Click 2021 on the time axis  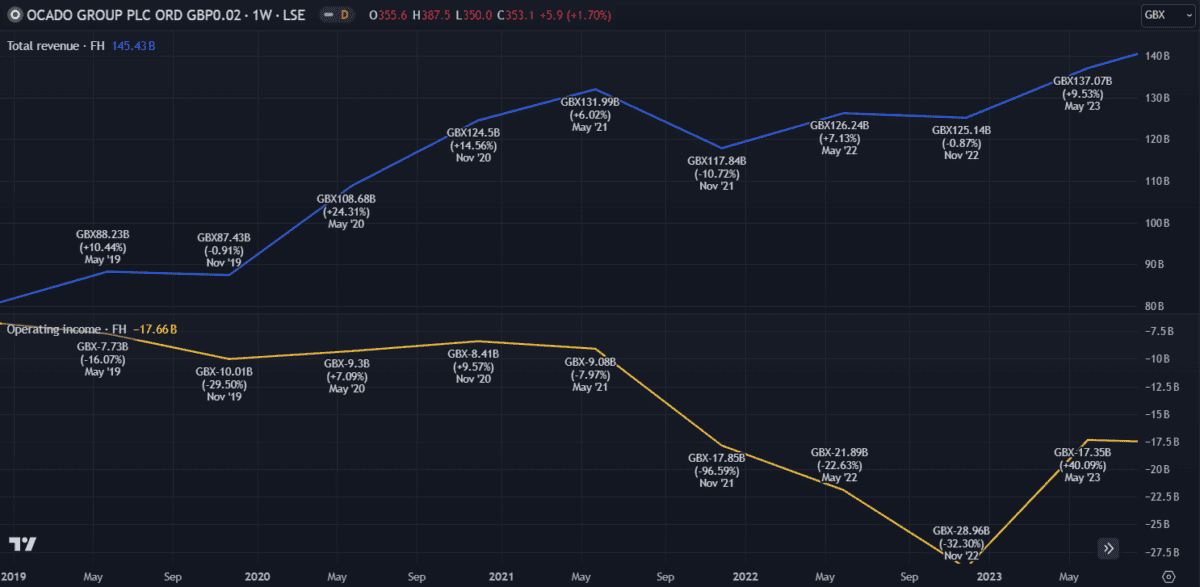click(x=501, y=577)
